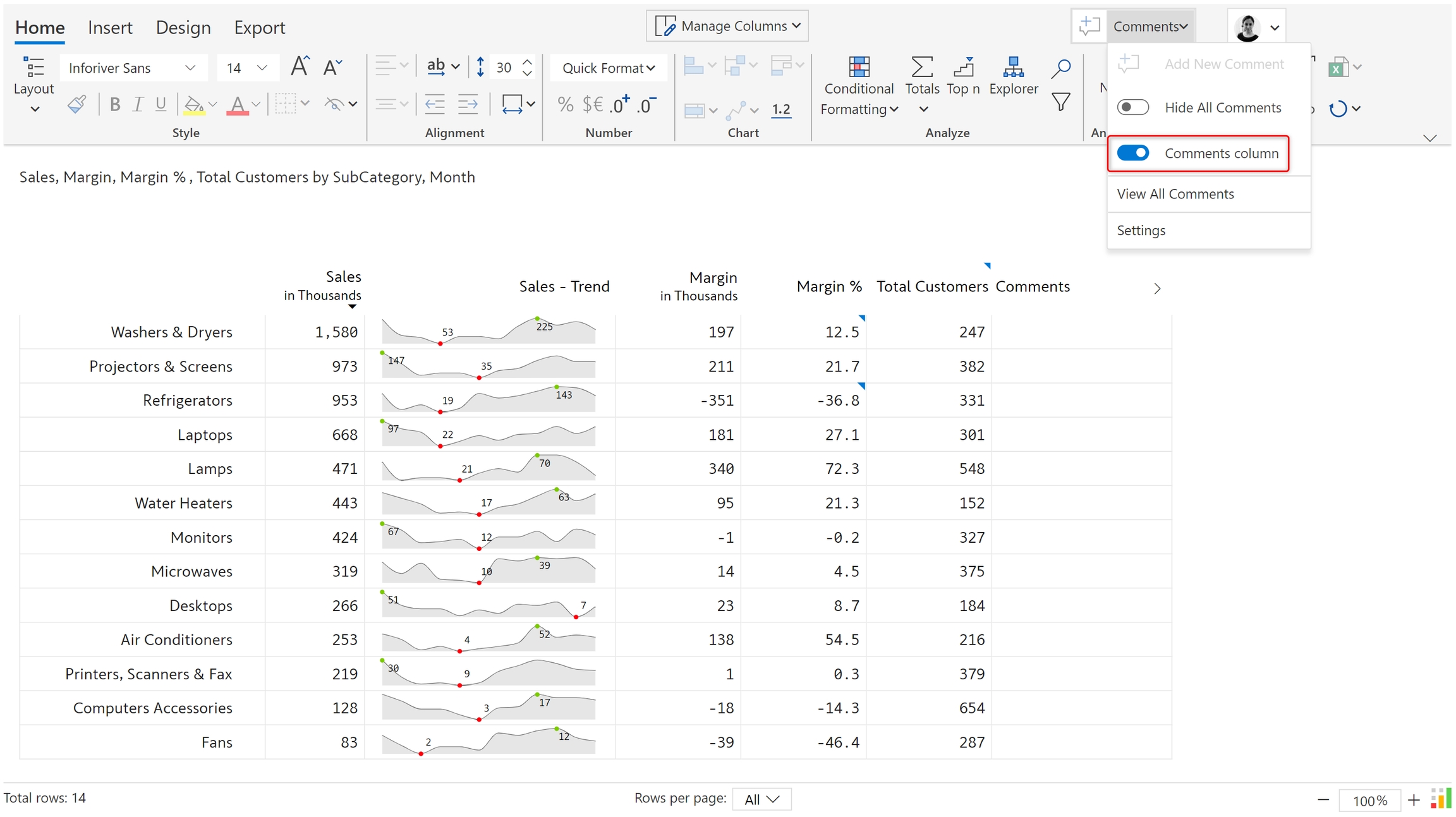
Task: Click the Manage Columns button
Action: tap(727, 26)
